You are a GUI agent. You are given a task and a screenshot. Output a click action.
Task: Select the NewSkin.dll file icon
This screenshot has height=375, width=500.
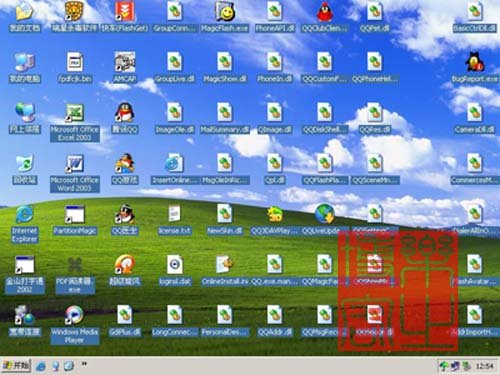tap(225, 214)
